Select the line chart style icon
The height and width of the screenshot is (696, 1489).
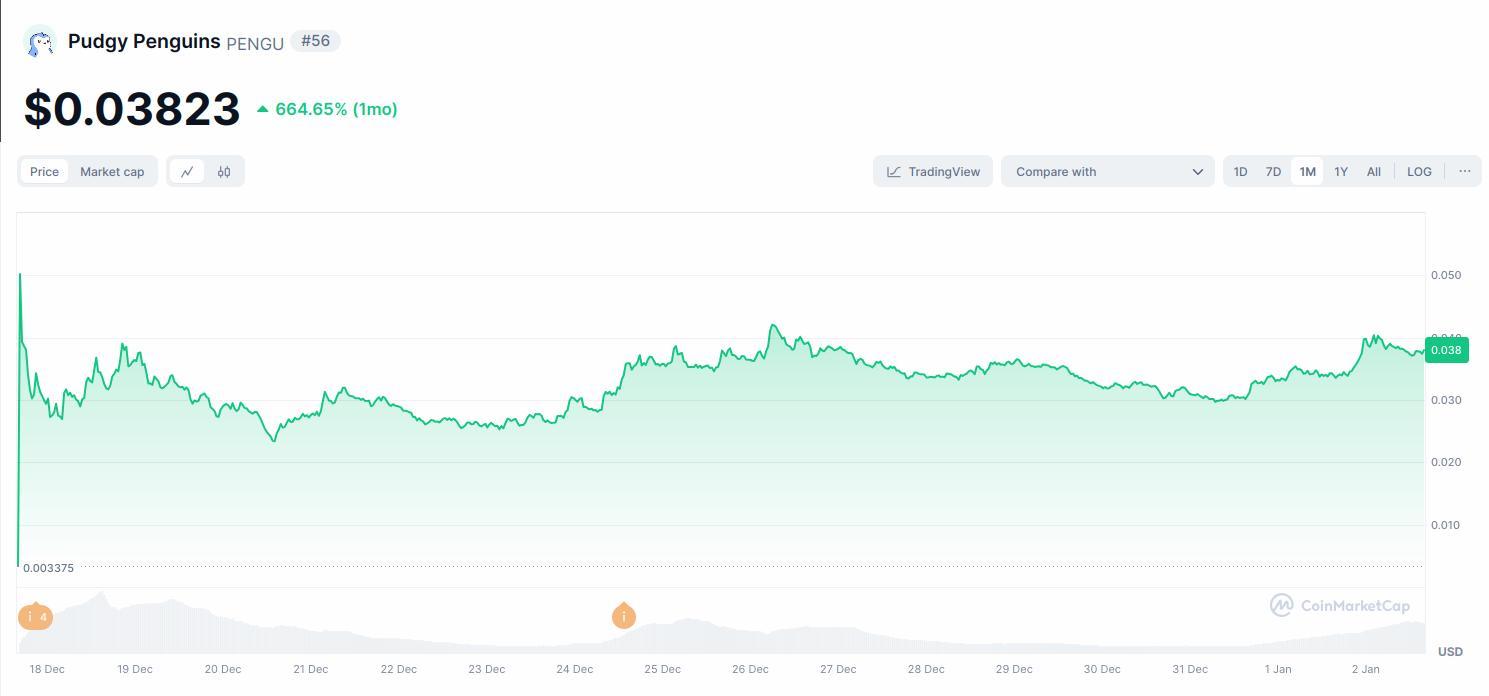(186, 171)
